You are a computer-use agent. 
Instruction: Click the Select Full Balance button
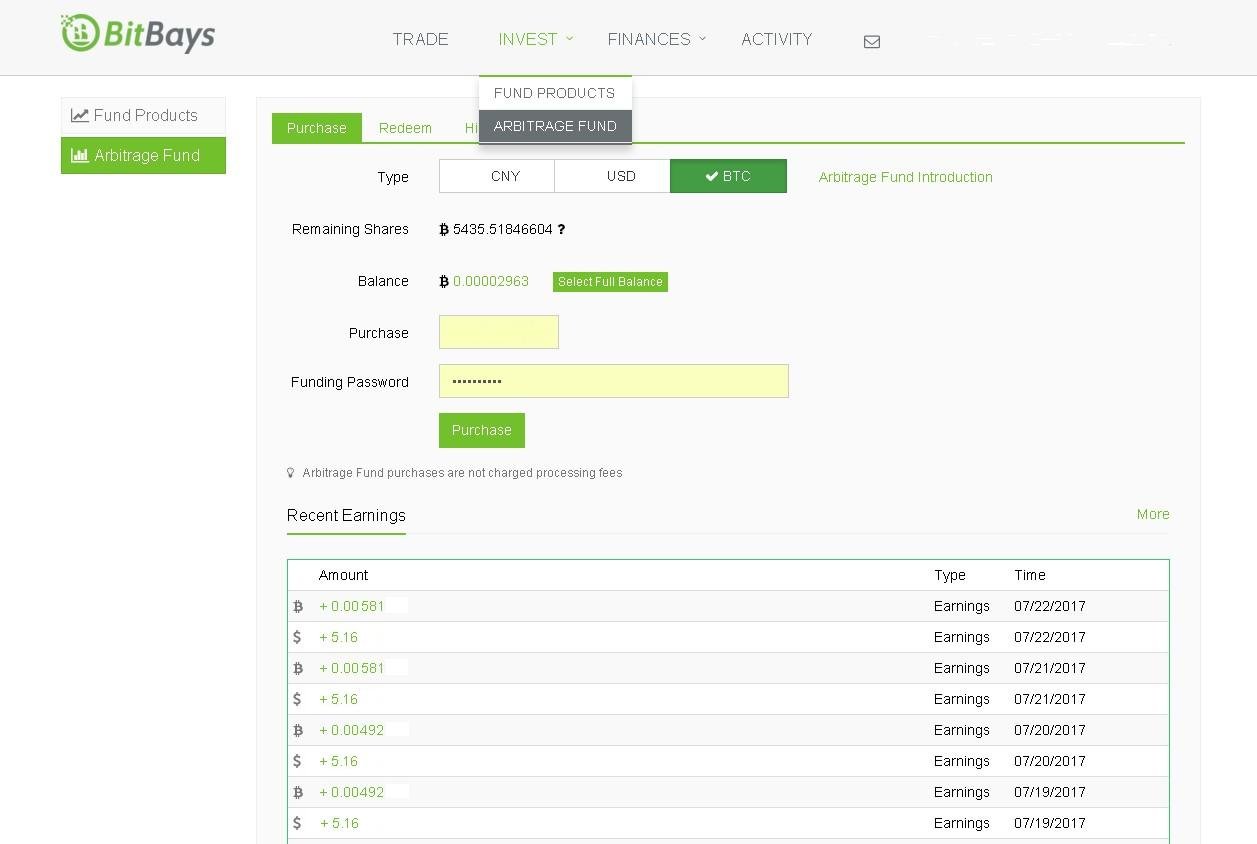pos(610,282)
